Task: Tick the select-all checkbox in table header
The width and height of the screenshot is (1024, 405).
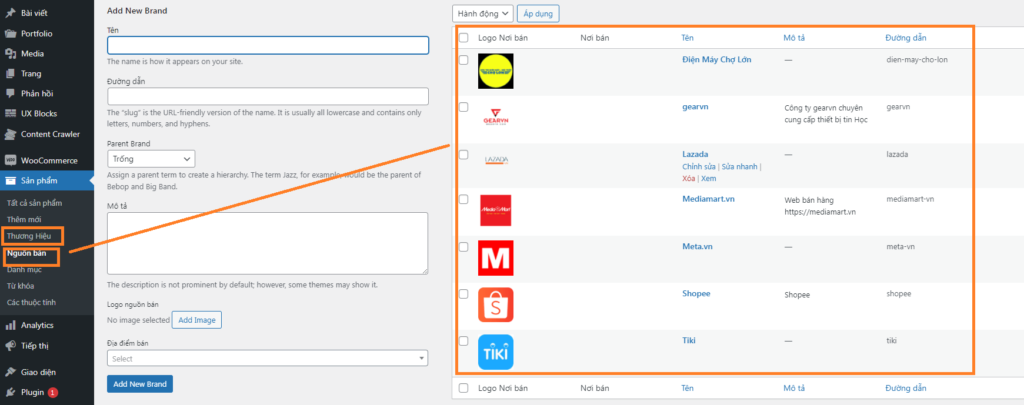Action: coord(464,38)
